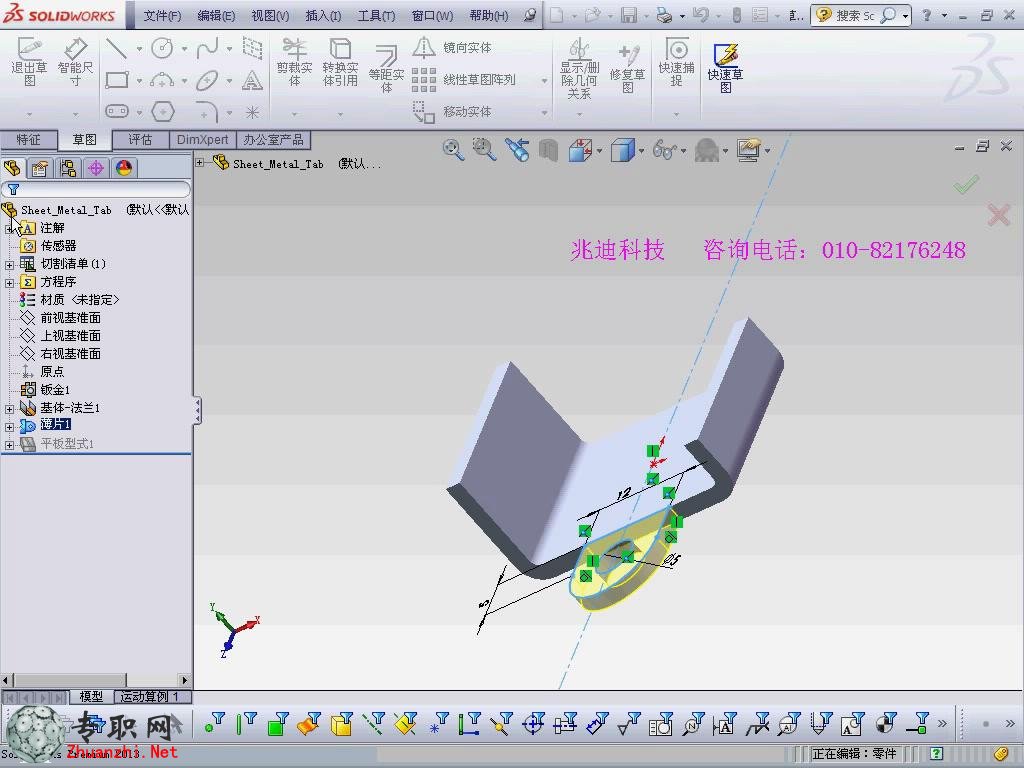
Task: Open the 插入(I) menu
Action: (x=323, y=16)
